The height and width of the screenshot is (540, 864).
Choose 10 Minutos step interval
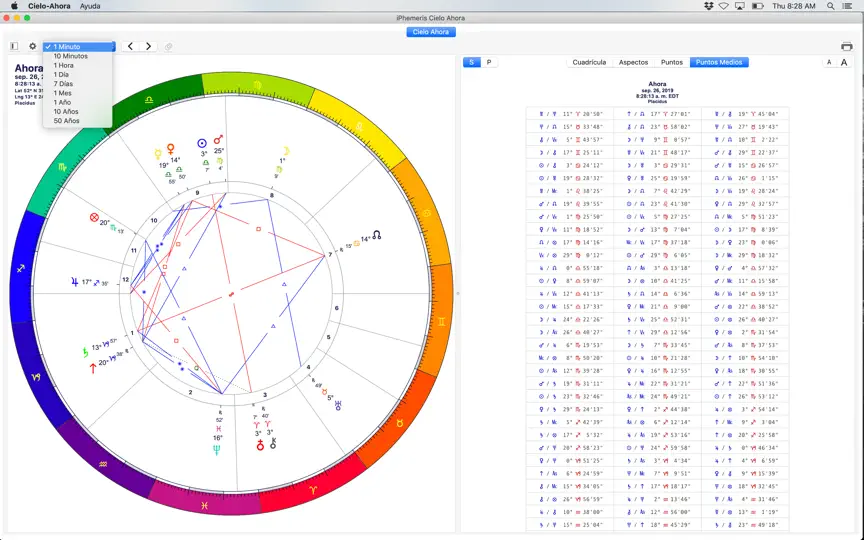click(x=78, y=56)
